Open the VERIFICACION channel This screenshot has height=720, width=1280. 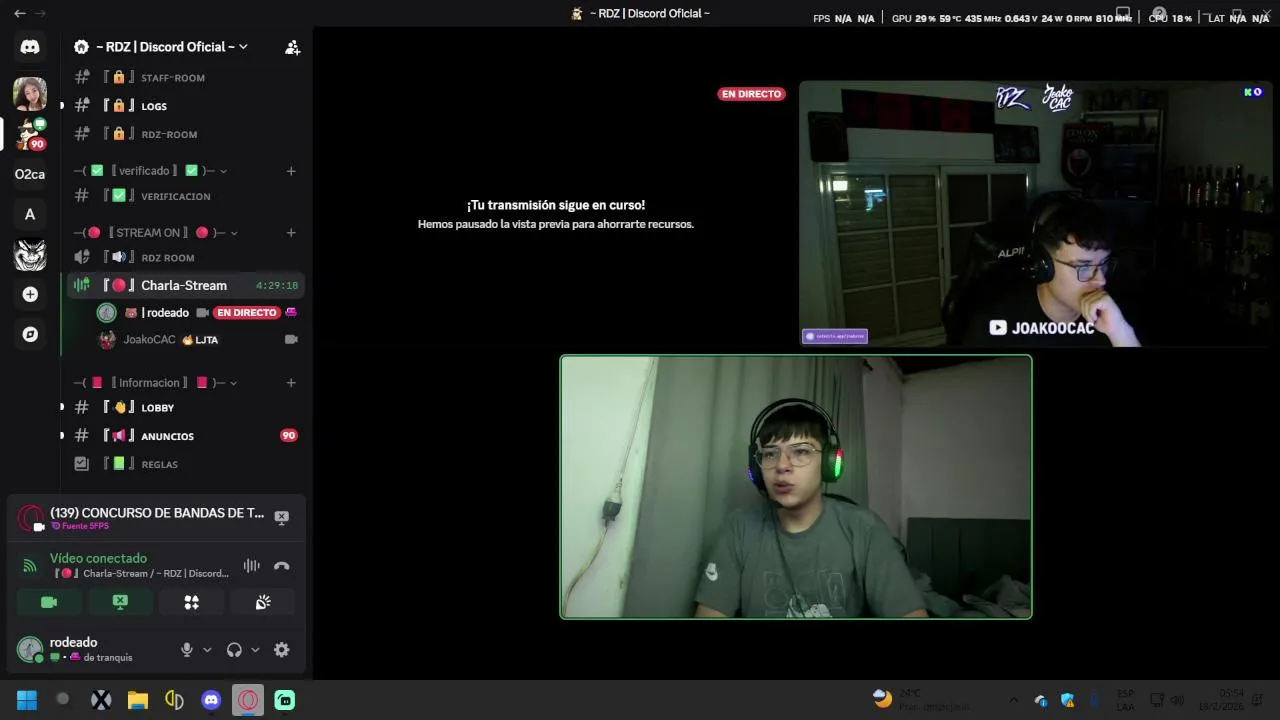click(x=184, y=196)
